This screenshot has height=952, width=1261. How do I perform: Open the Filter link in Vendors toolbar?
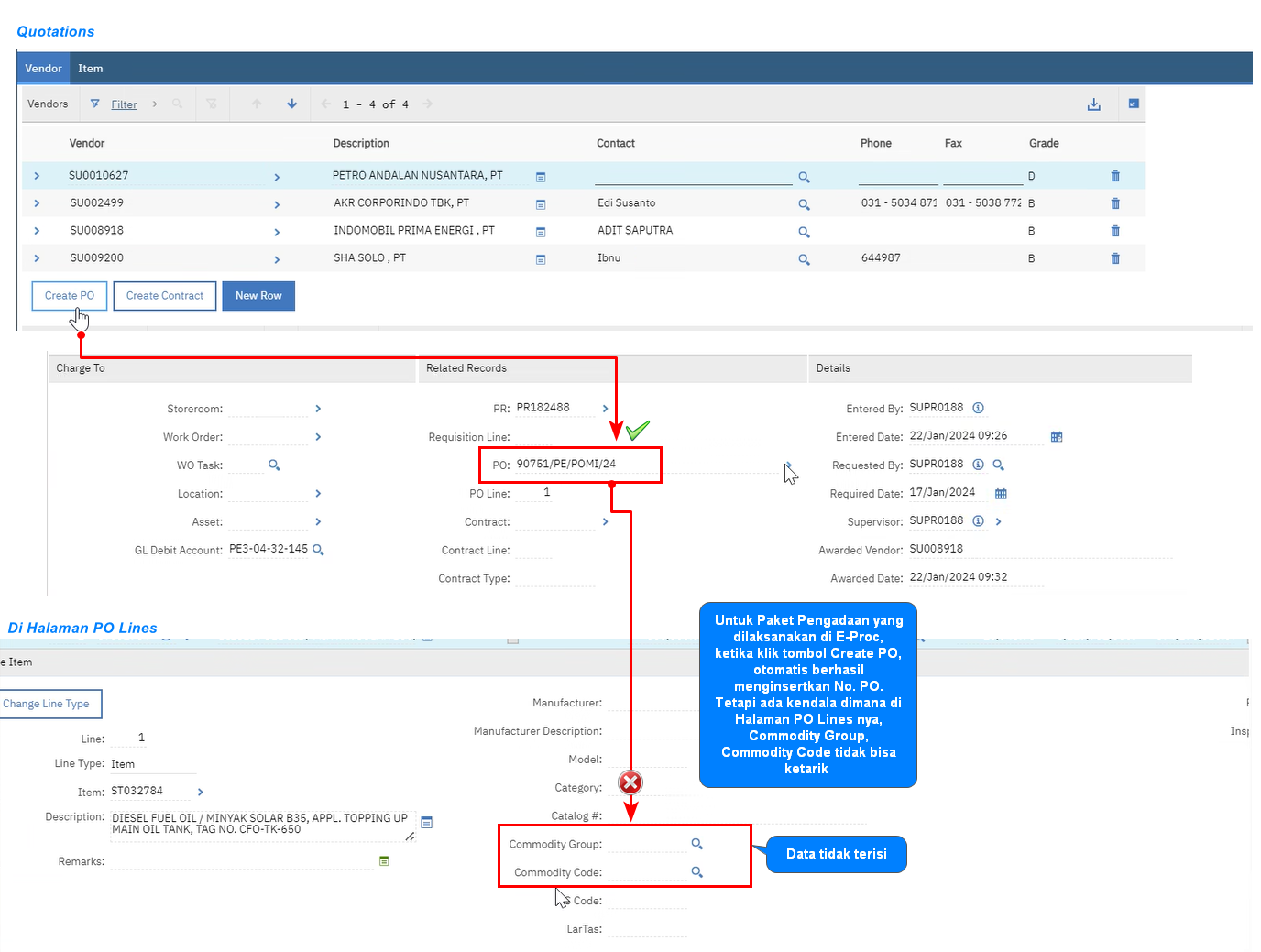point(124,104)
